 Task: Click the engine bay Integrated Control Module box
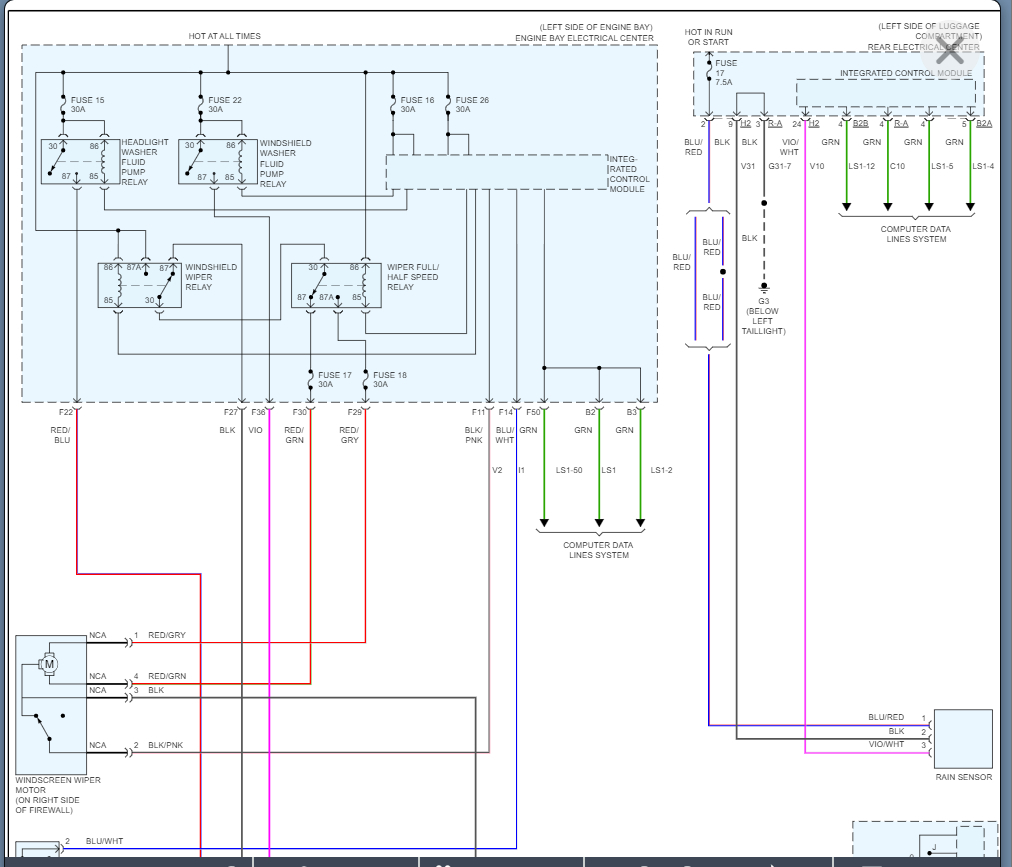[495, 172]
